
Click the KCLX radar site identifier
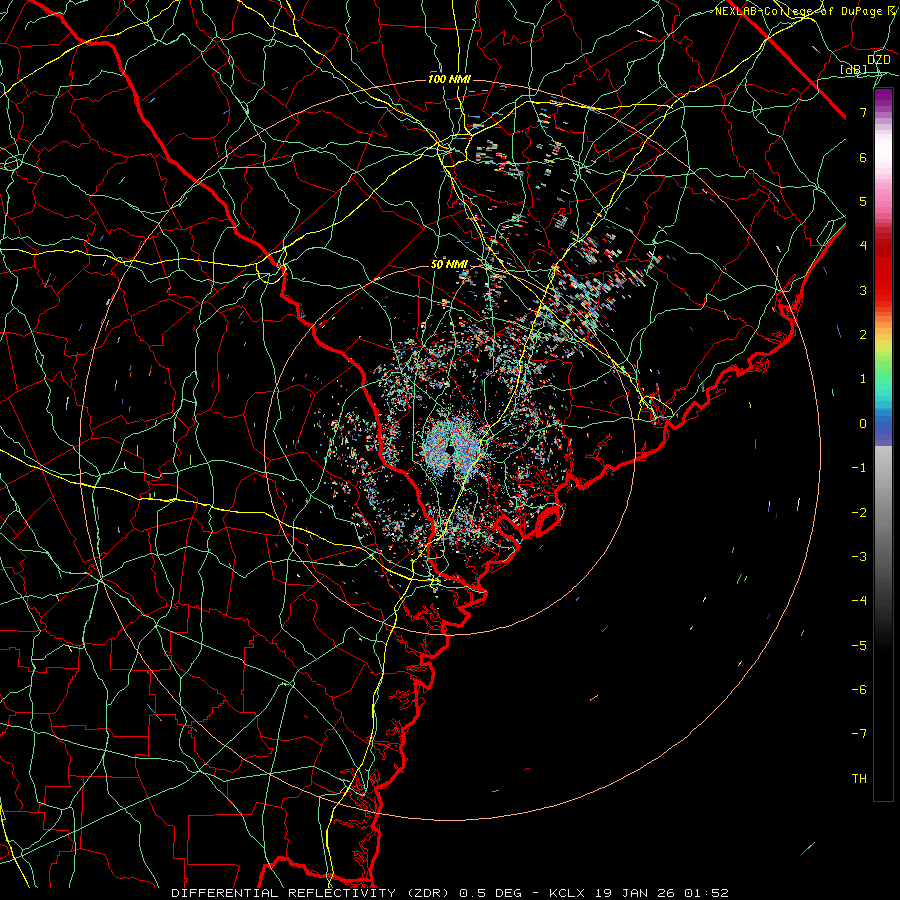coord(568,893)
